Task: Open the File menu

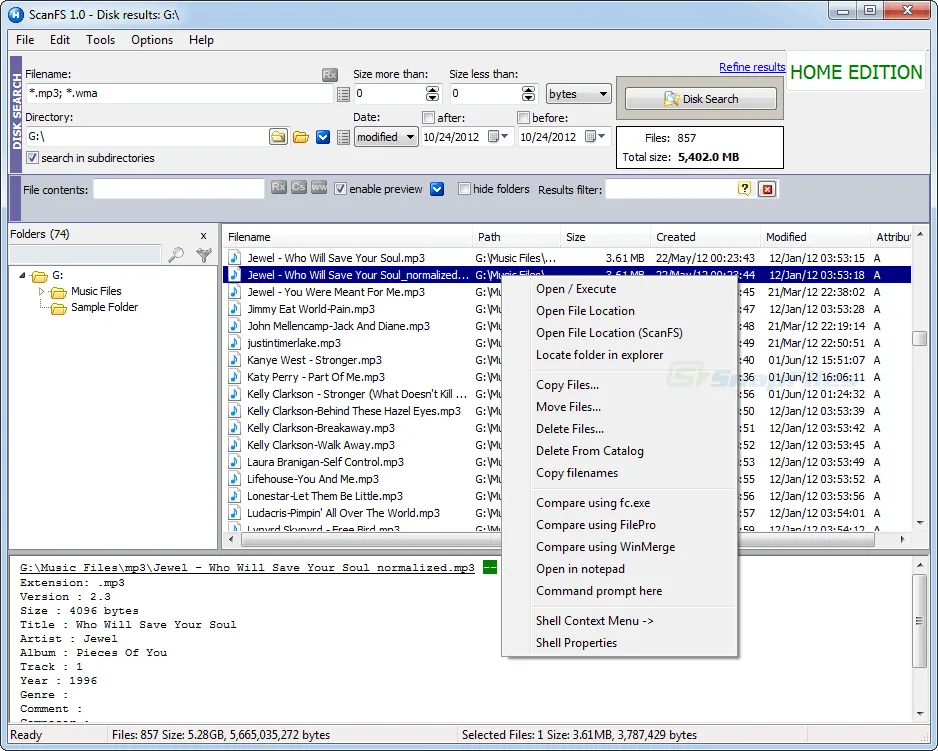Action: click(25, 40)
